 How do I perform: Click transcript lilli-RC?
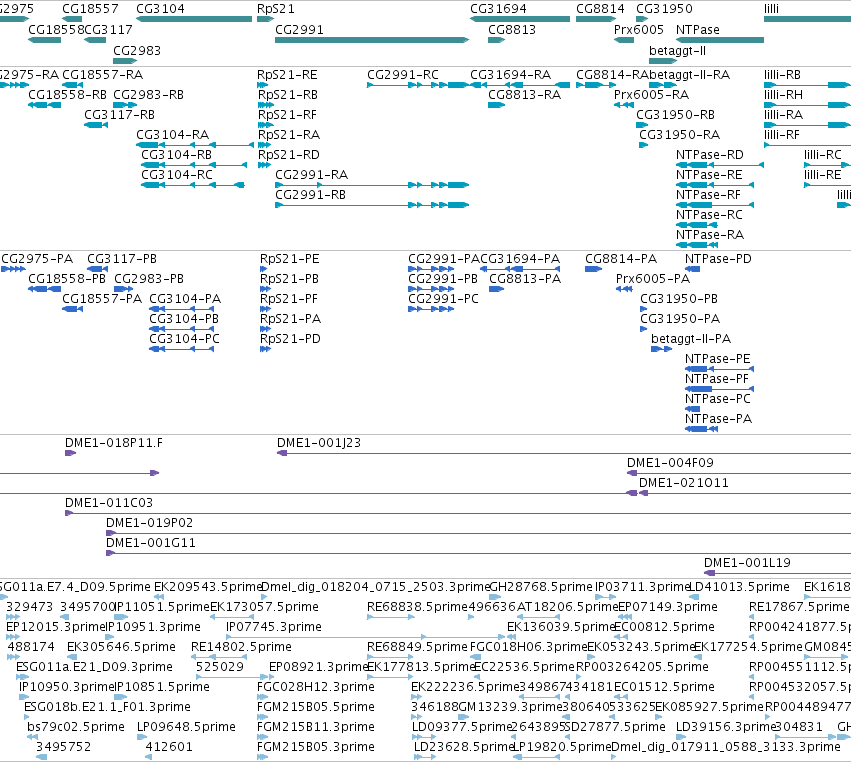coord(823,155)
